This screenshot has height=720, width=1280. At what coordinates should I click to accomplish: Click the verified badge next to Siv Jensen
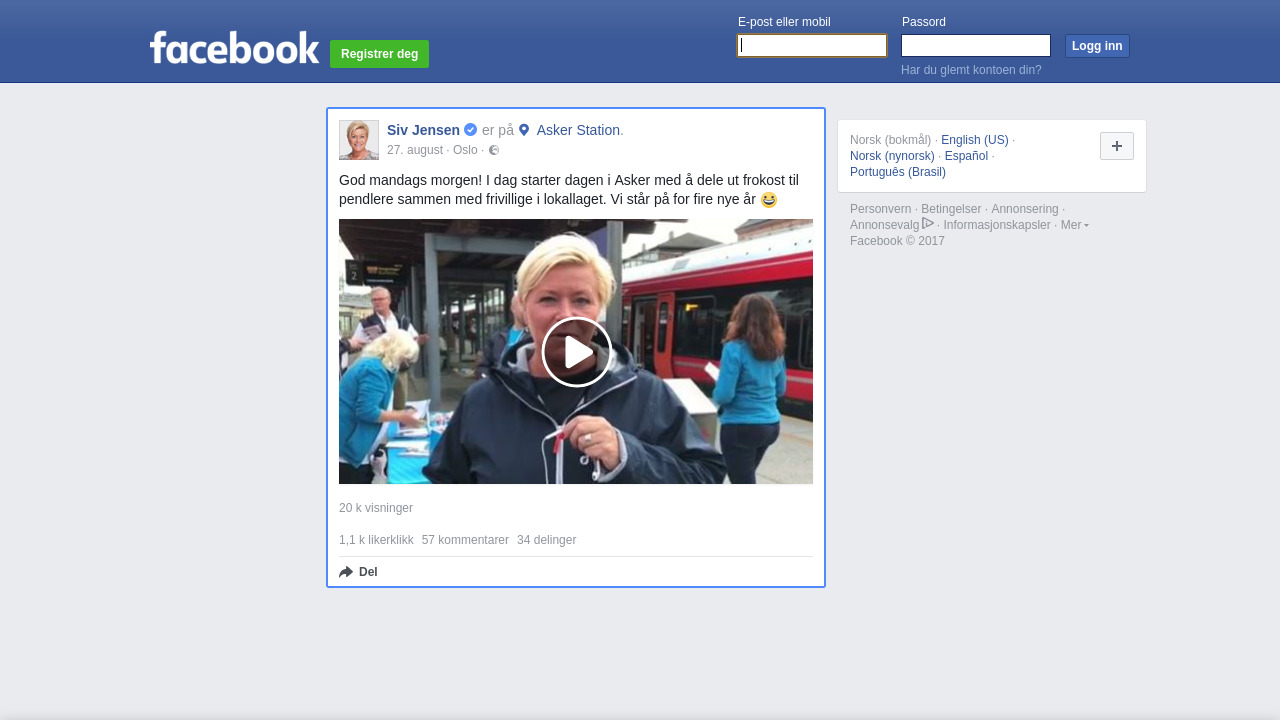(x=470, y=130)
